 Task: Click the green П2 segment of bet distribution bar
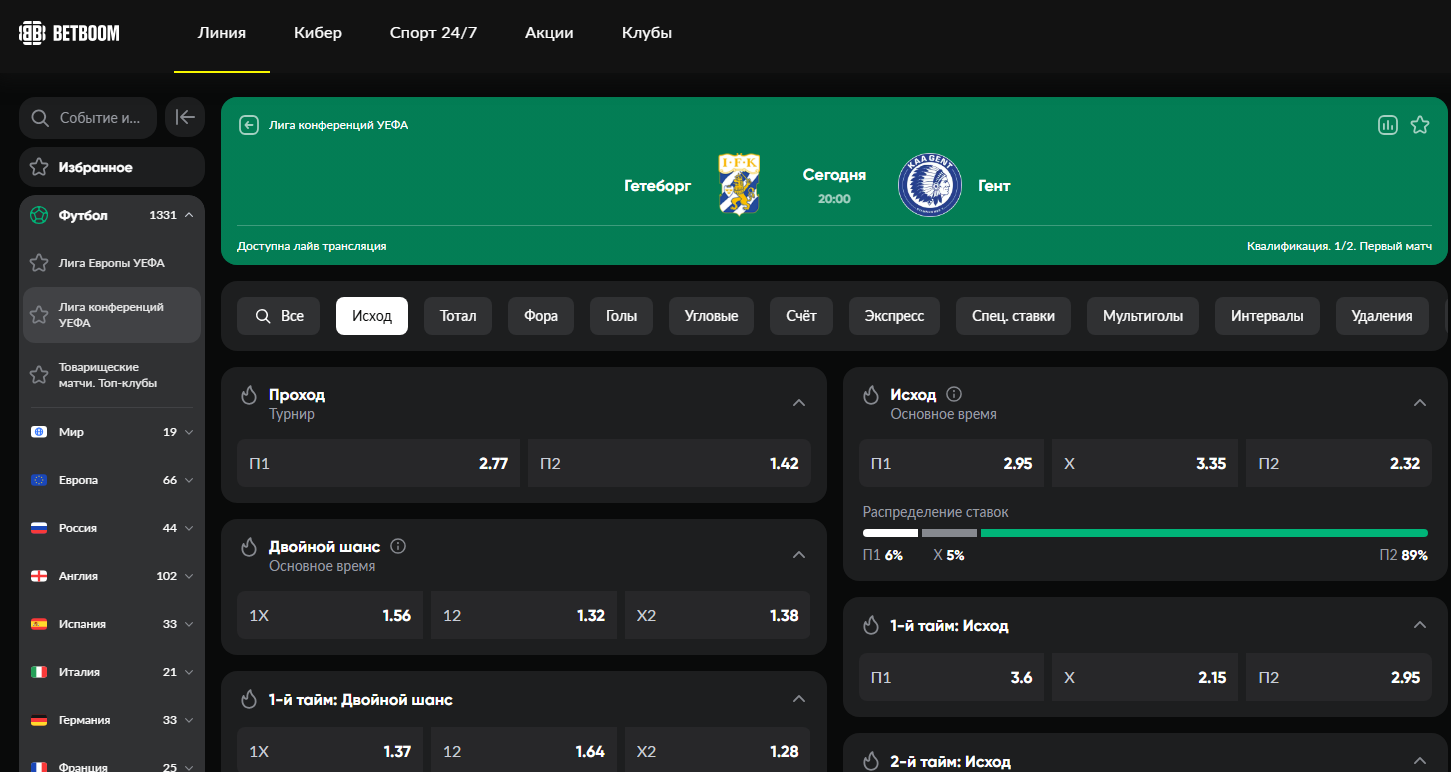[1204, 533]
